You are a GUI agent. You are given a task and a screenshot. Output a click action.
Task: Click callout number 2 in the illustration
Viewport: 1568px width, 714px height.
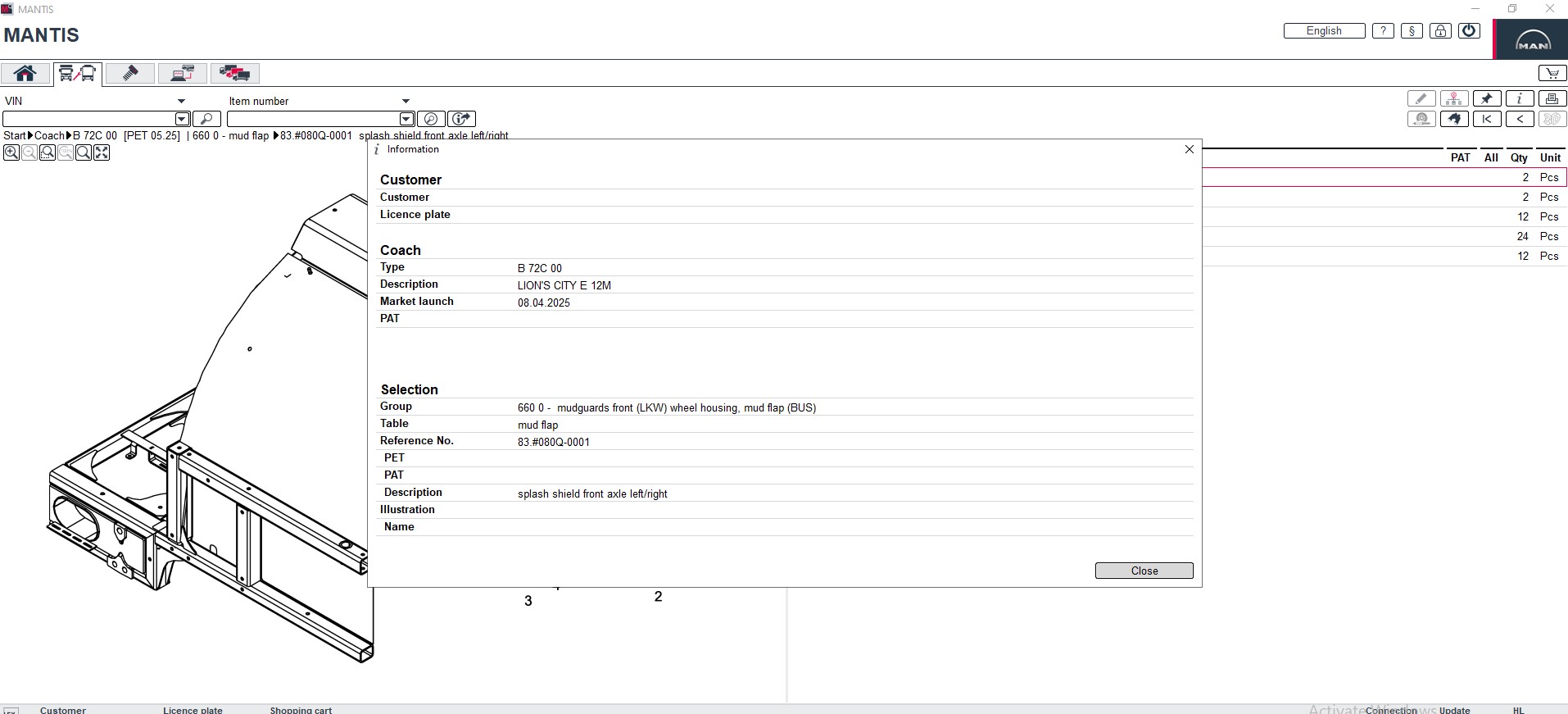[x=658, y=597]
